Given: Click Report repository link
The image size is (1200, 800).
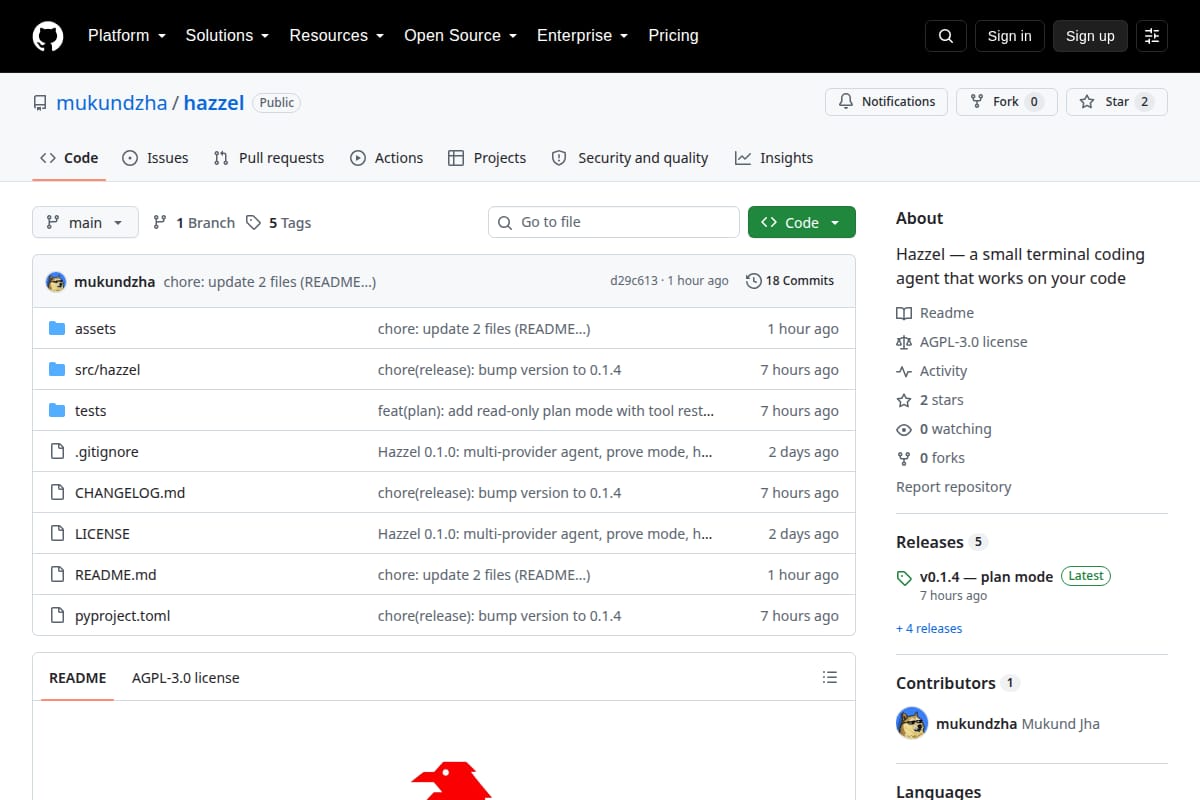Looking at the screenshot, I should tap(953, 487).
